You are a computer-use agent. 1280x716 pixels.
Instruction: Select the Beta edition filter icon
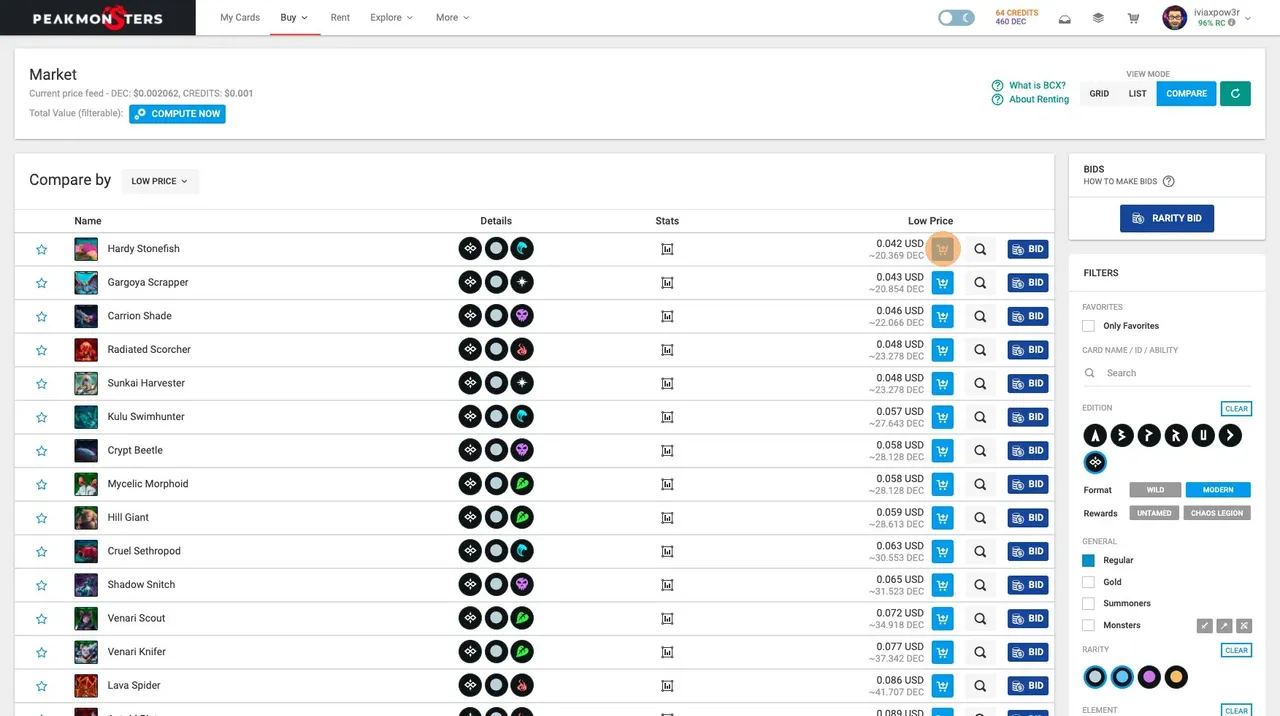[x=1122, y=435]
